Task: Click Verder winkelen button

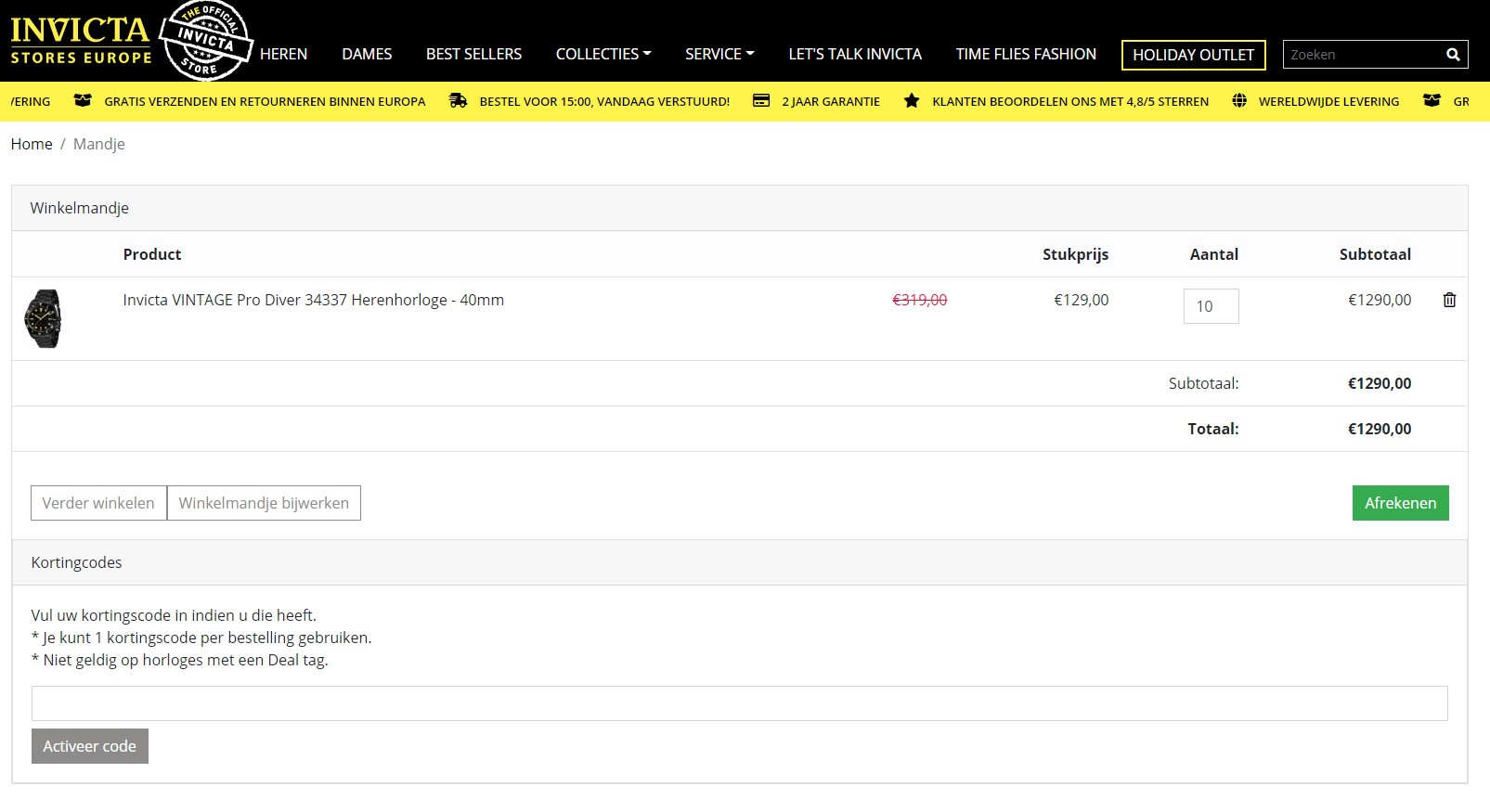Action: 98,503
